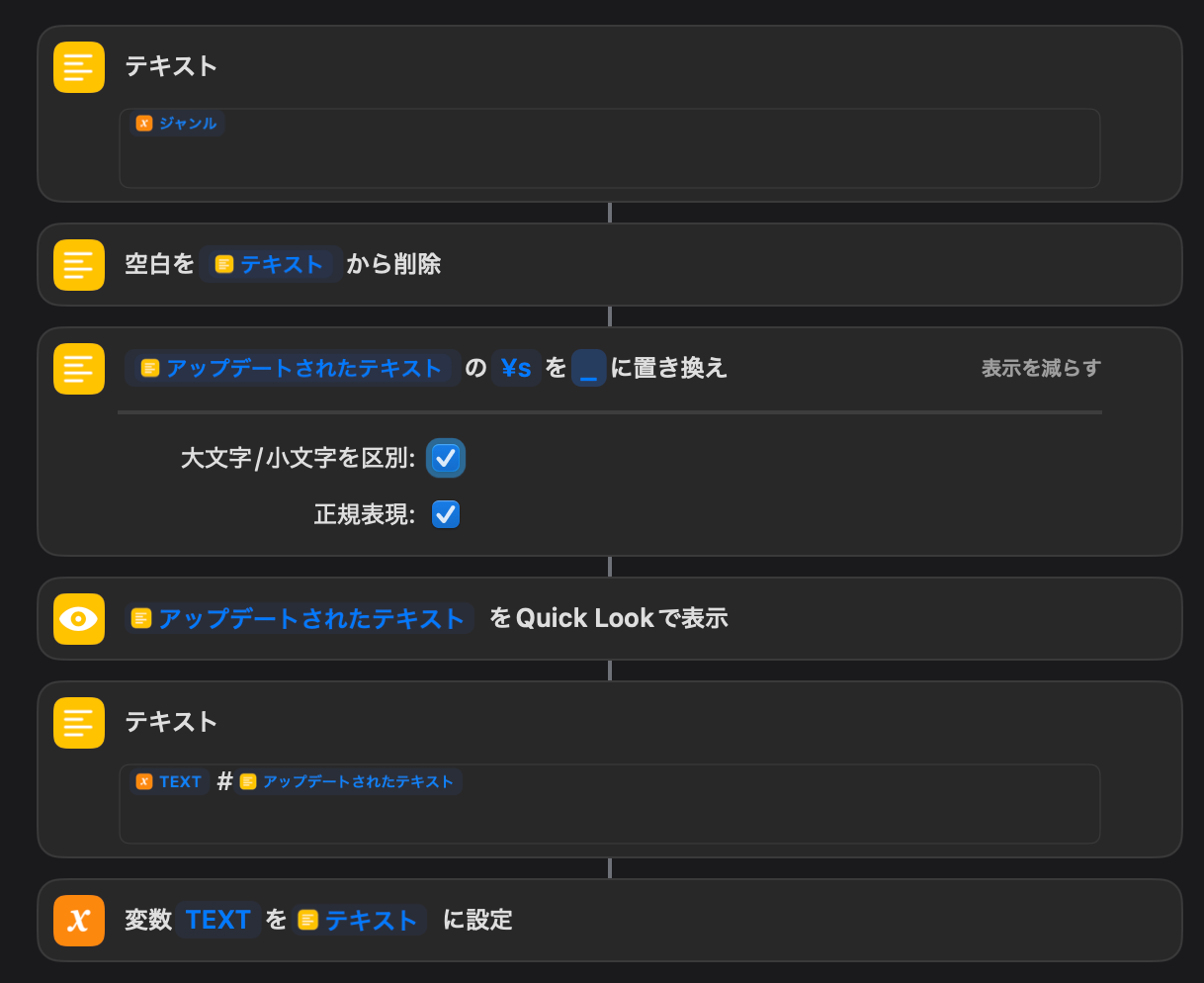
Task: Collapse options with 表示を減らす
Action: coord(1041,369)
